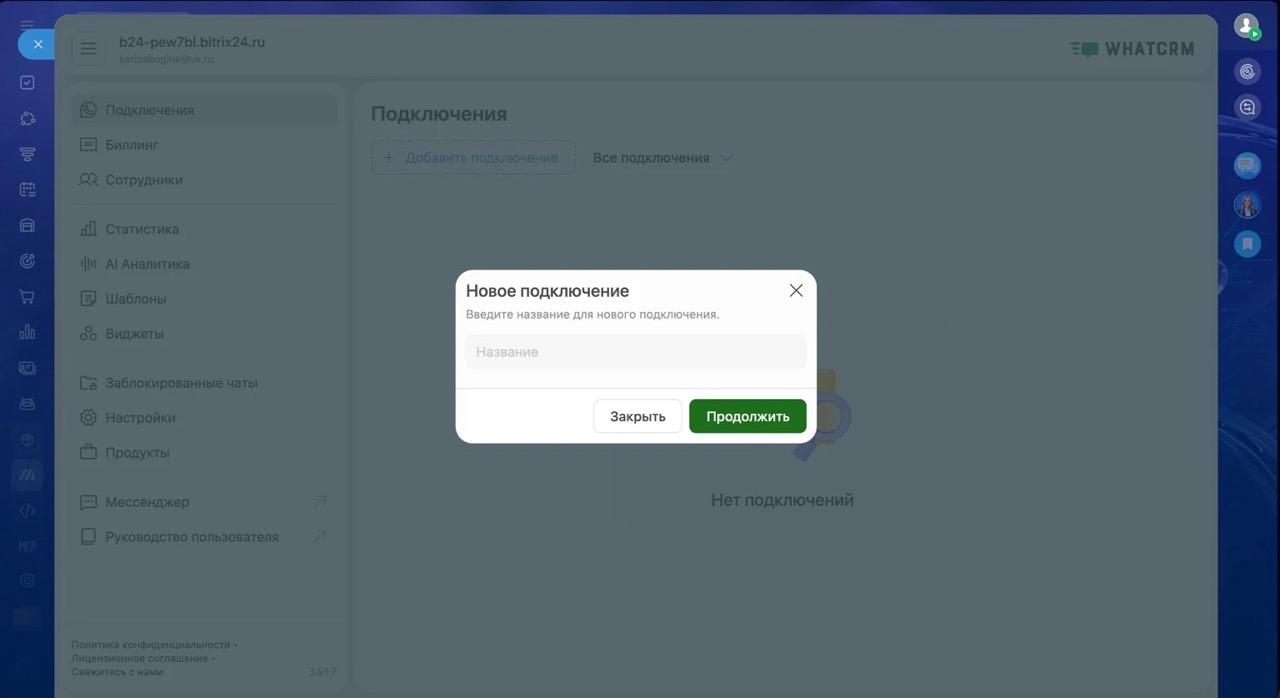Click Добавить подключение button
The width and height of the screenshot is (1280, 698).
click(473, 158)
